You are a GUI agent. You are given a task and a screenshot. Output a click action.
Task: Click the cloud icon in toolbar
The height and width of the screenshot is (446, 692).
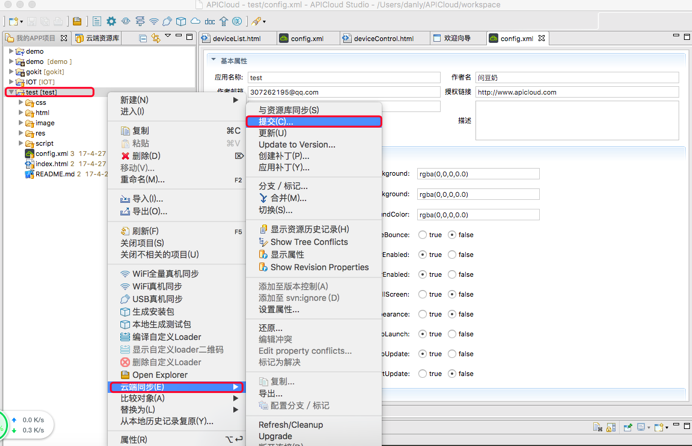[195, 21]
